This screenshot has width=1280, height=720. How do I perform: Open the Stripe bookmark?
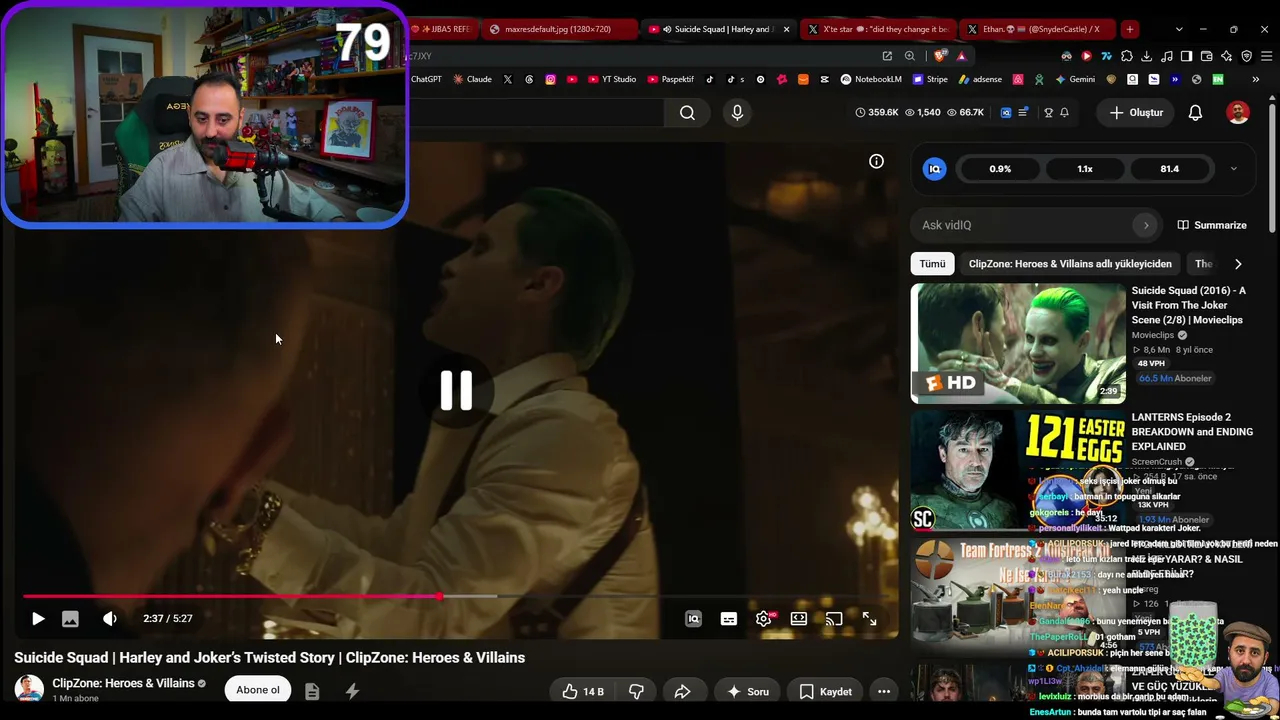[930, 79]
